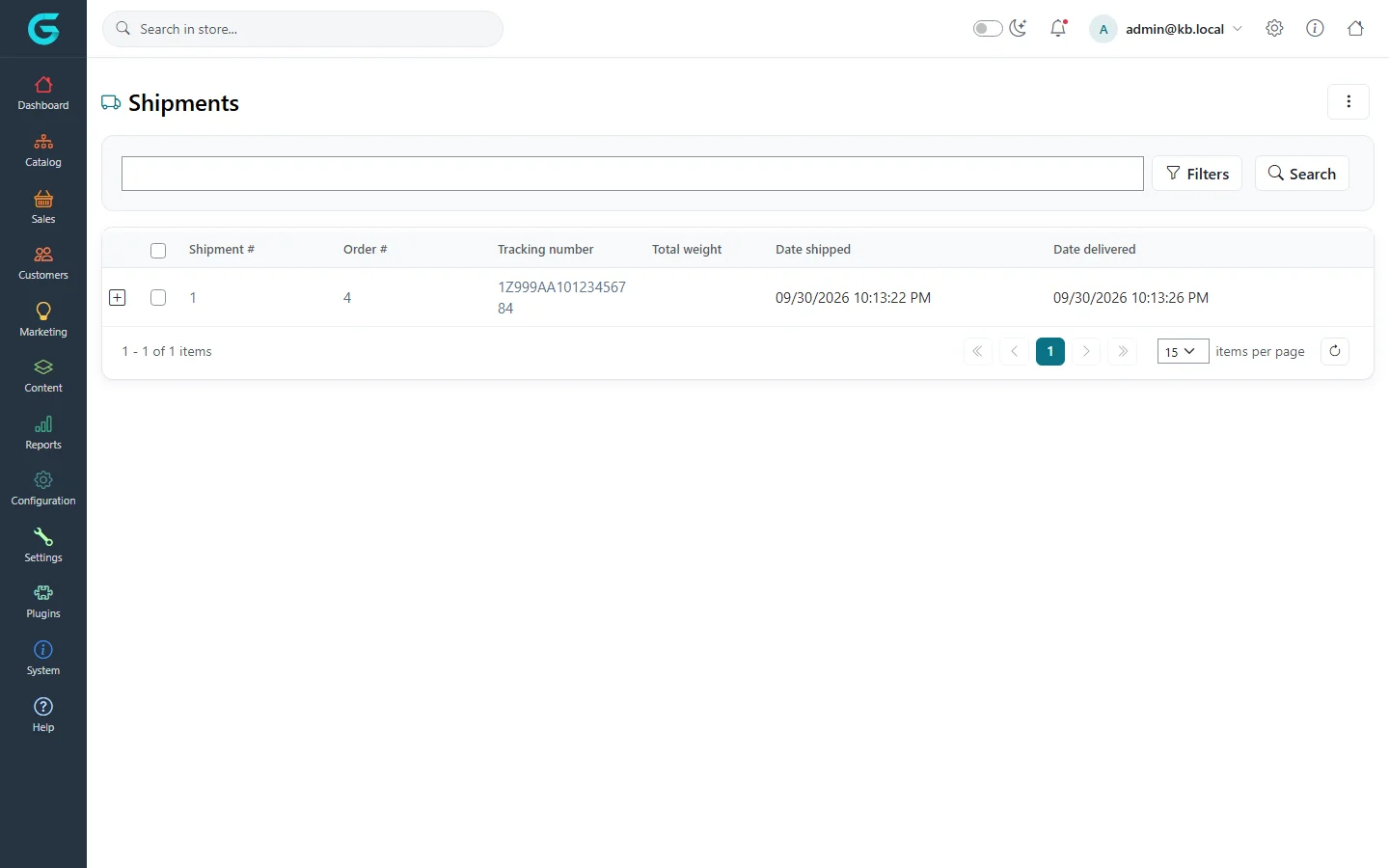Screen dimensions: 1389x868
Task: Open order number 4 link
Action: [x=347, y=298]
